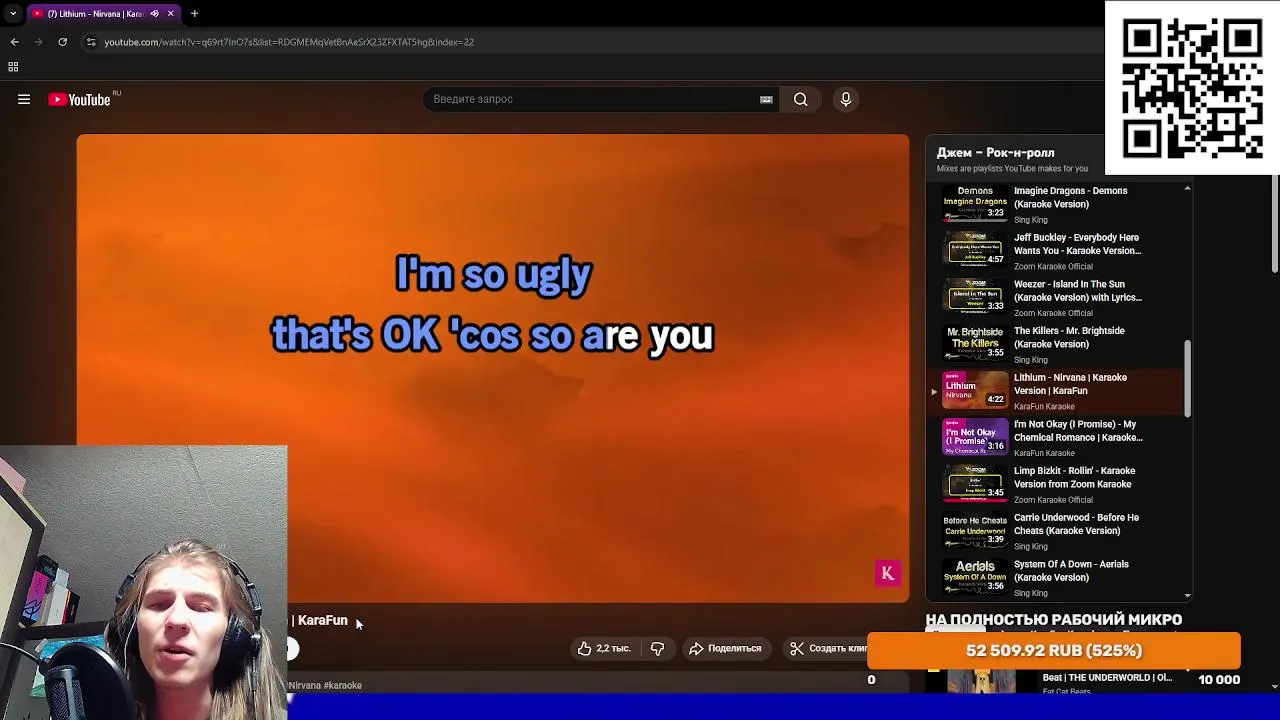Open Beat | THE UNDERWORLD recommended video
Viewport: 1280px width, 720px height.
[1107, 677]
